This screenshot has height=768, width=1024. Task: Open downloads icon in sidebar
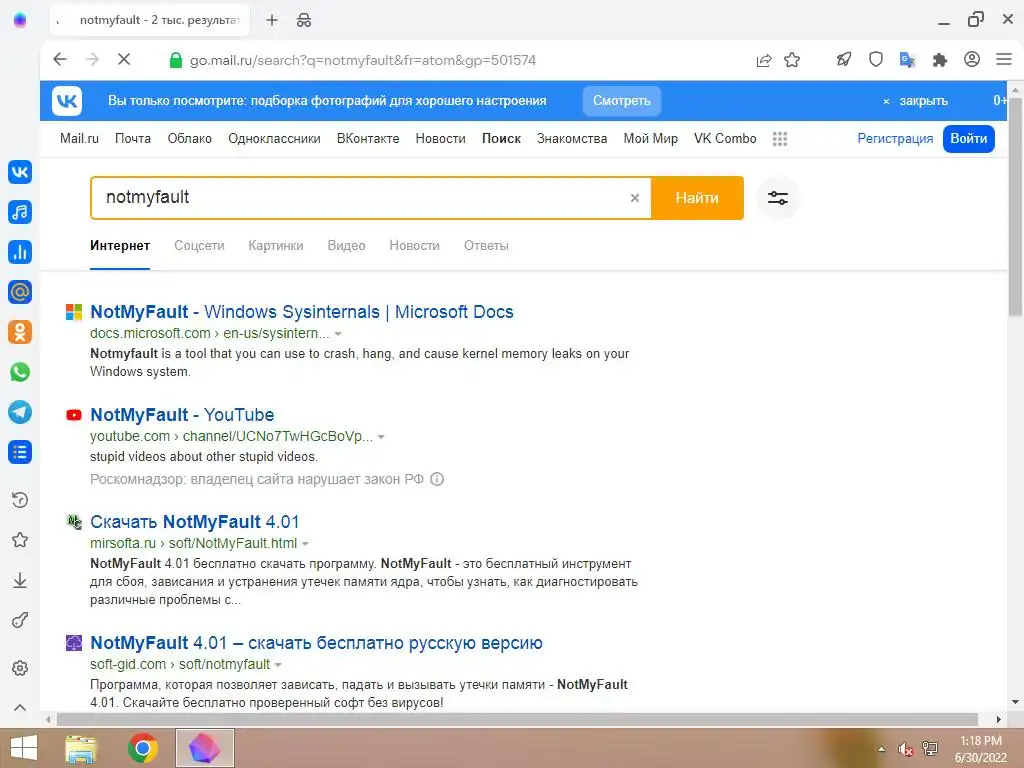click(20, 581)
